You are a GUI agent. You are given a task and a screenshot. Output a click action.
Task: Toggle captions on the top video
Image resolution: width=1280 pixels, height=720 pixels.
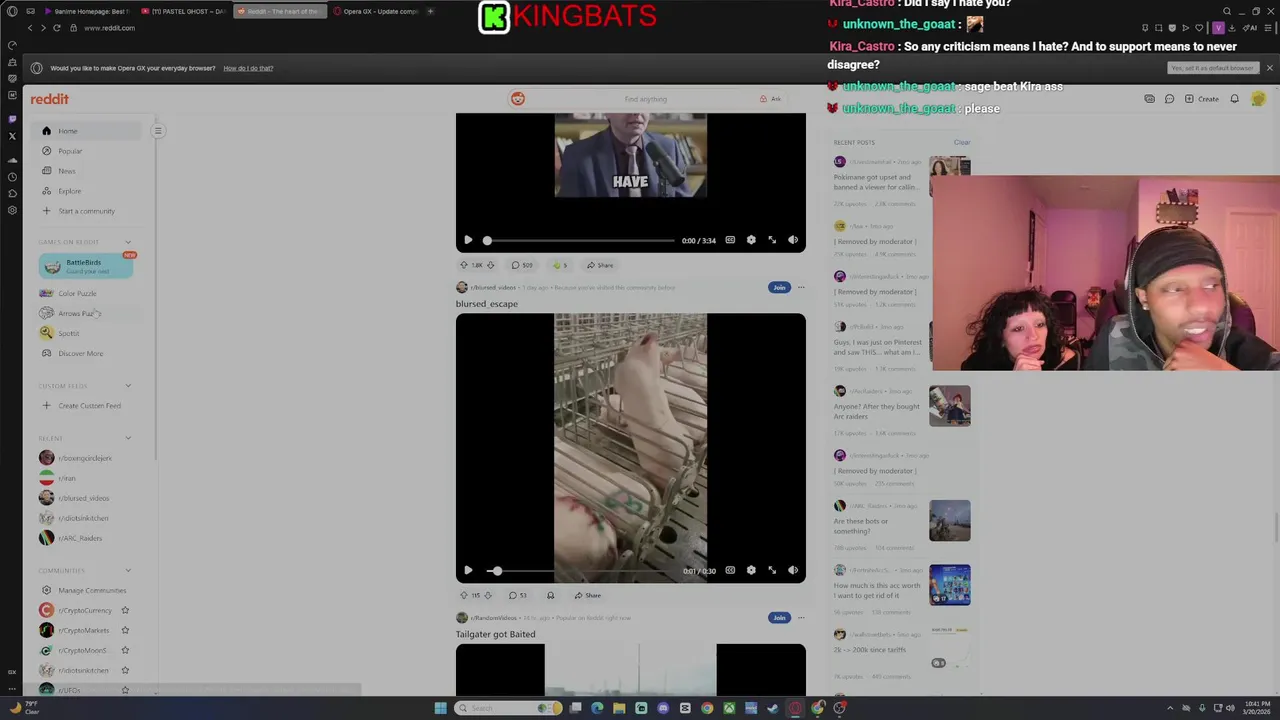point(730,240)
